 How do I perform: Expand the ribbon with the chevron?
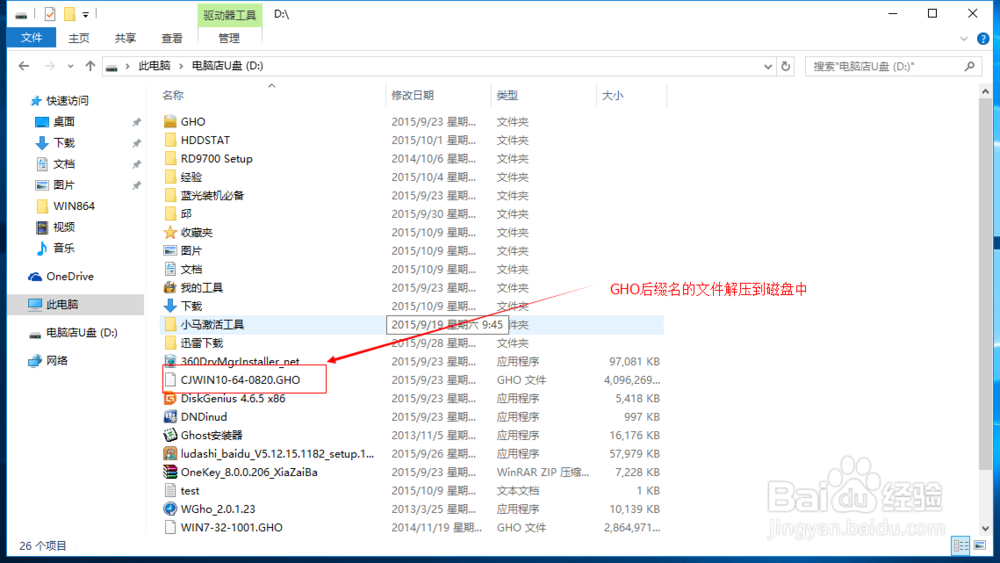[964, 39]
